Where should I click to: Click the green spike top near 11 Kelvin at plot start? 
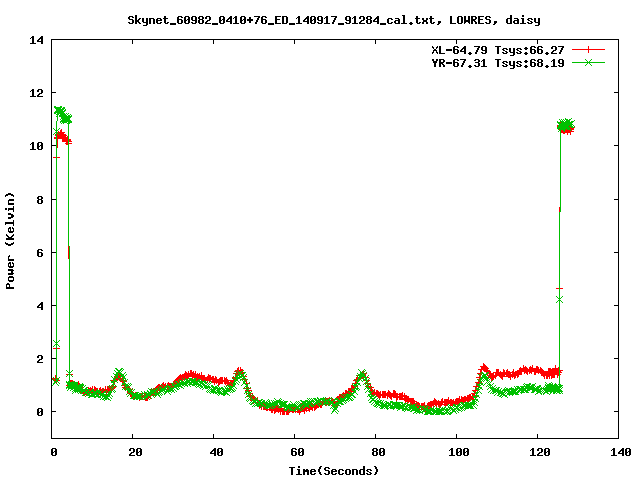tap(61, 111)
